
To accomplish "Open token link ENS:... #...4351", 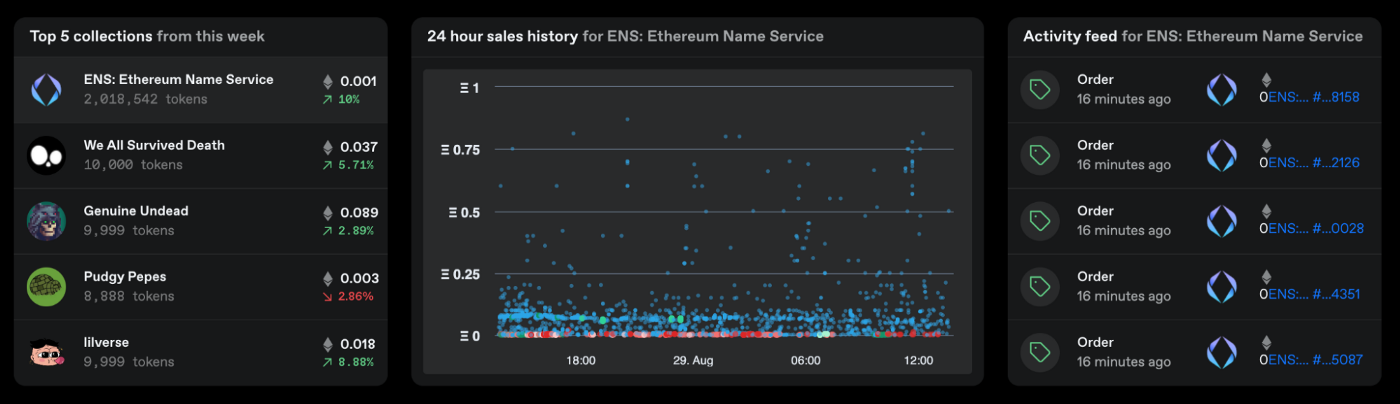I will click(x=1314, y=294).
